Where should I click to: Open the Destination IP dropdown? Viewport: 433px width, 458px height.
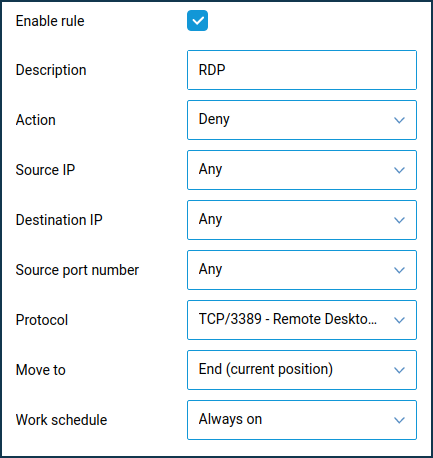tap(302, 220)
